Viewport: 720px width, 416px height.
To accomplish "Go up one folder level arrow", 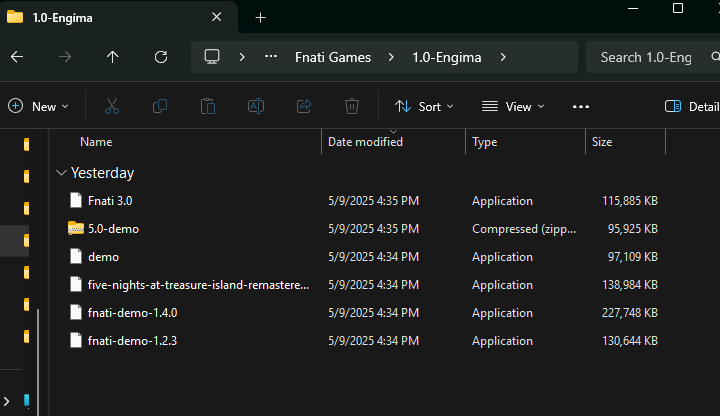I will 112,57.
